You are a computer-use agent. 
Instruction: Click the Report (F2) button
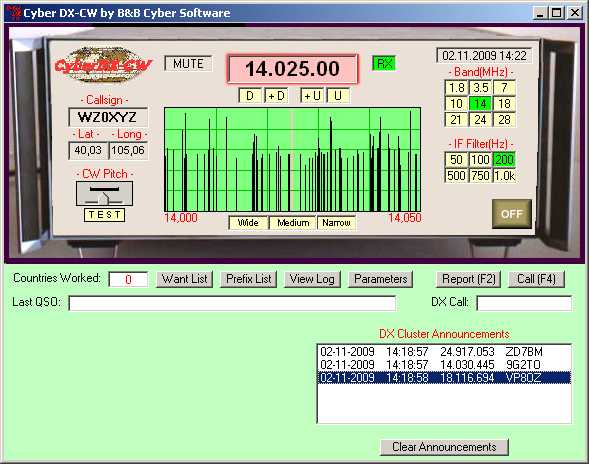point(468,279)
